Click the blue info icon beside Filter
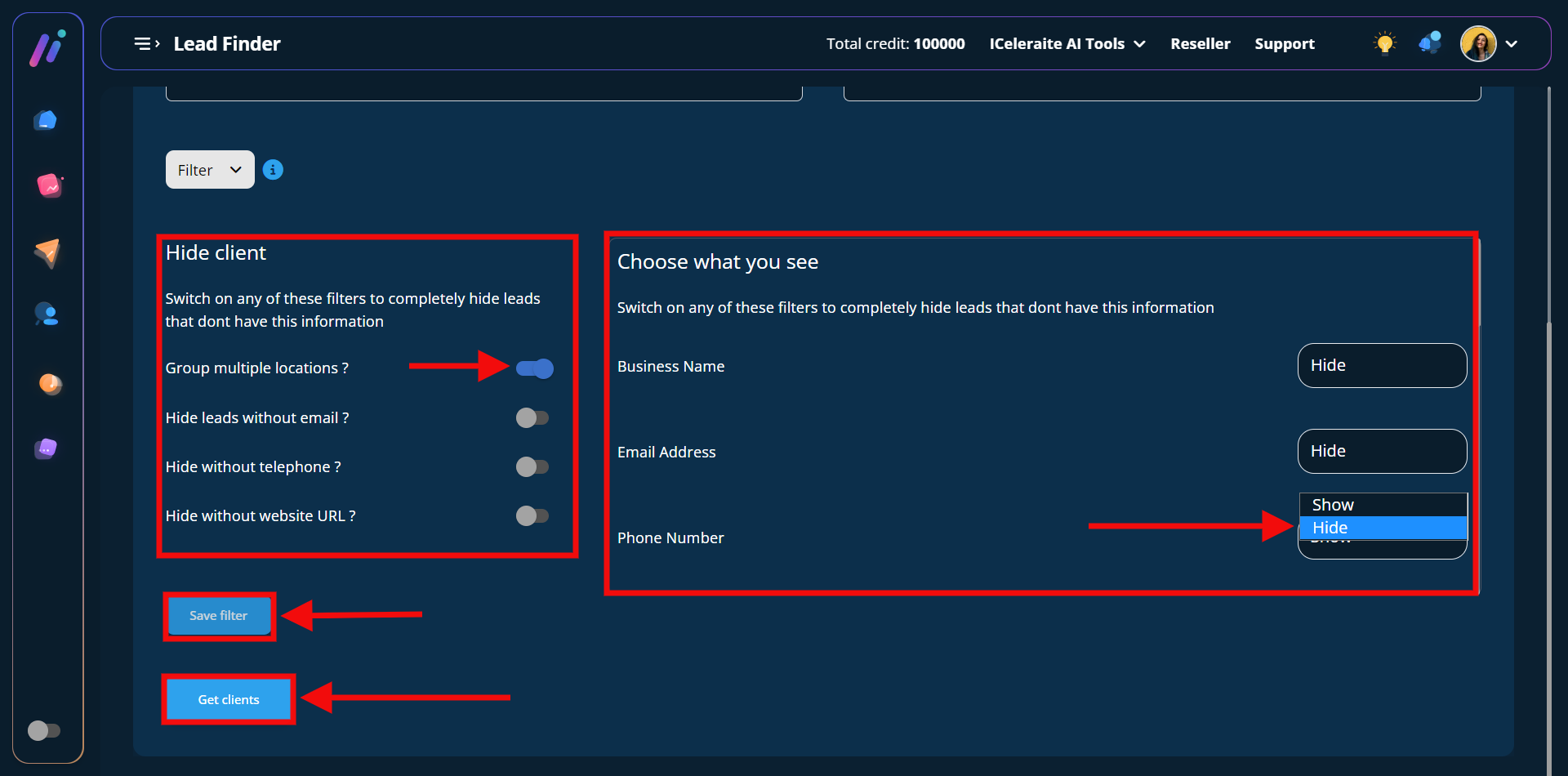This screenshot has height=776, width=1568. tap(273, 170)
